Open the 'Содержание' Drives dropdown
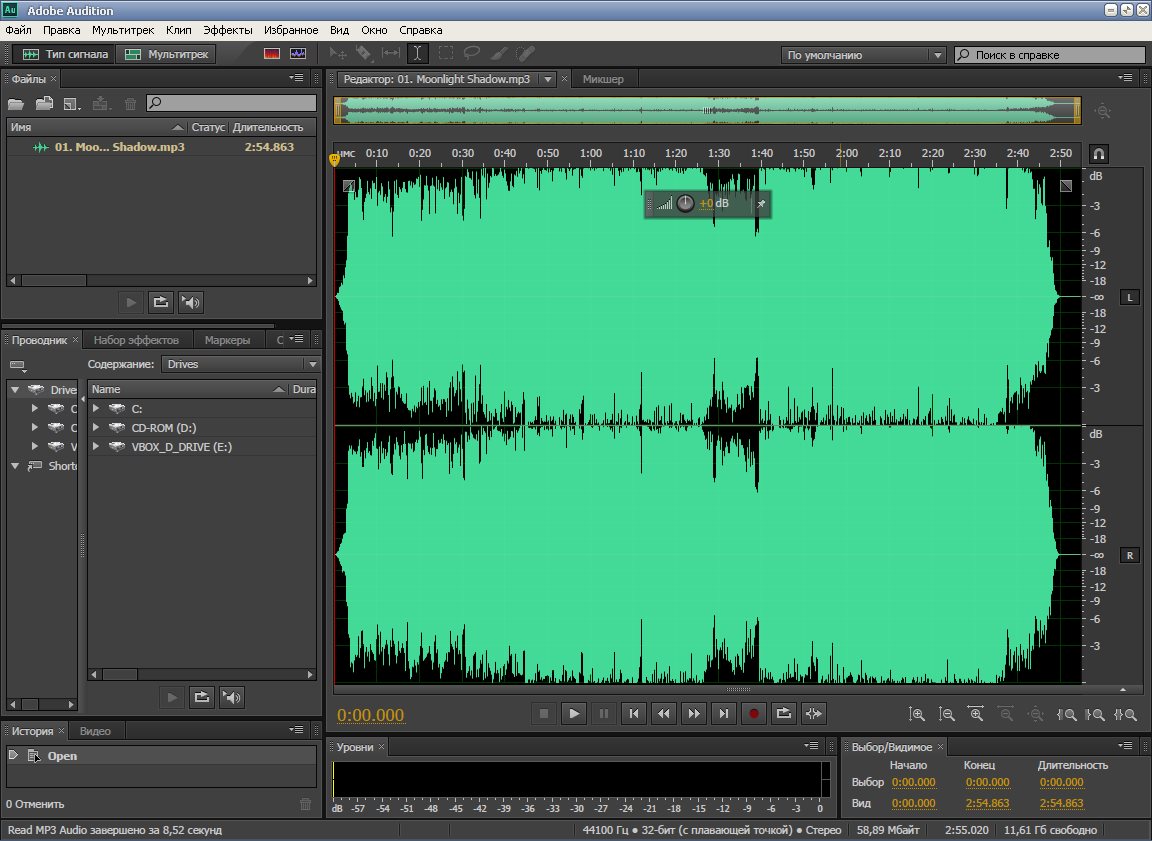1152x841 pixels. [x=241, y=364]
